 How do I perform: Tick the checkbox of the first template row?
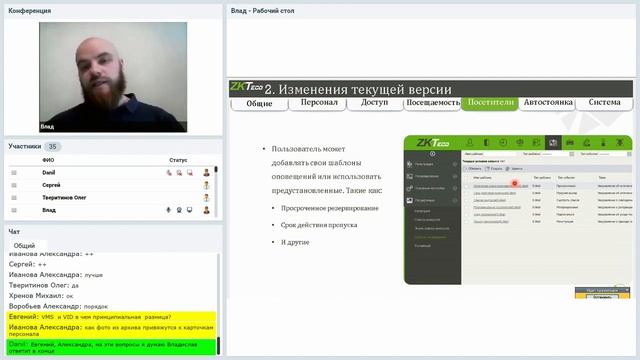click(x=466, y=186)
